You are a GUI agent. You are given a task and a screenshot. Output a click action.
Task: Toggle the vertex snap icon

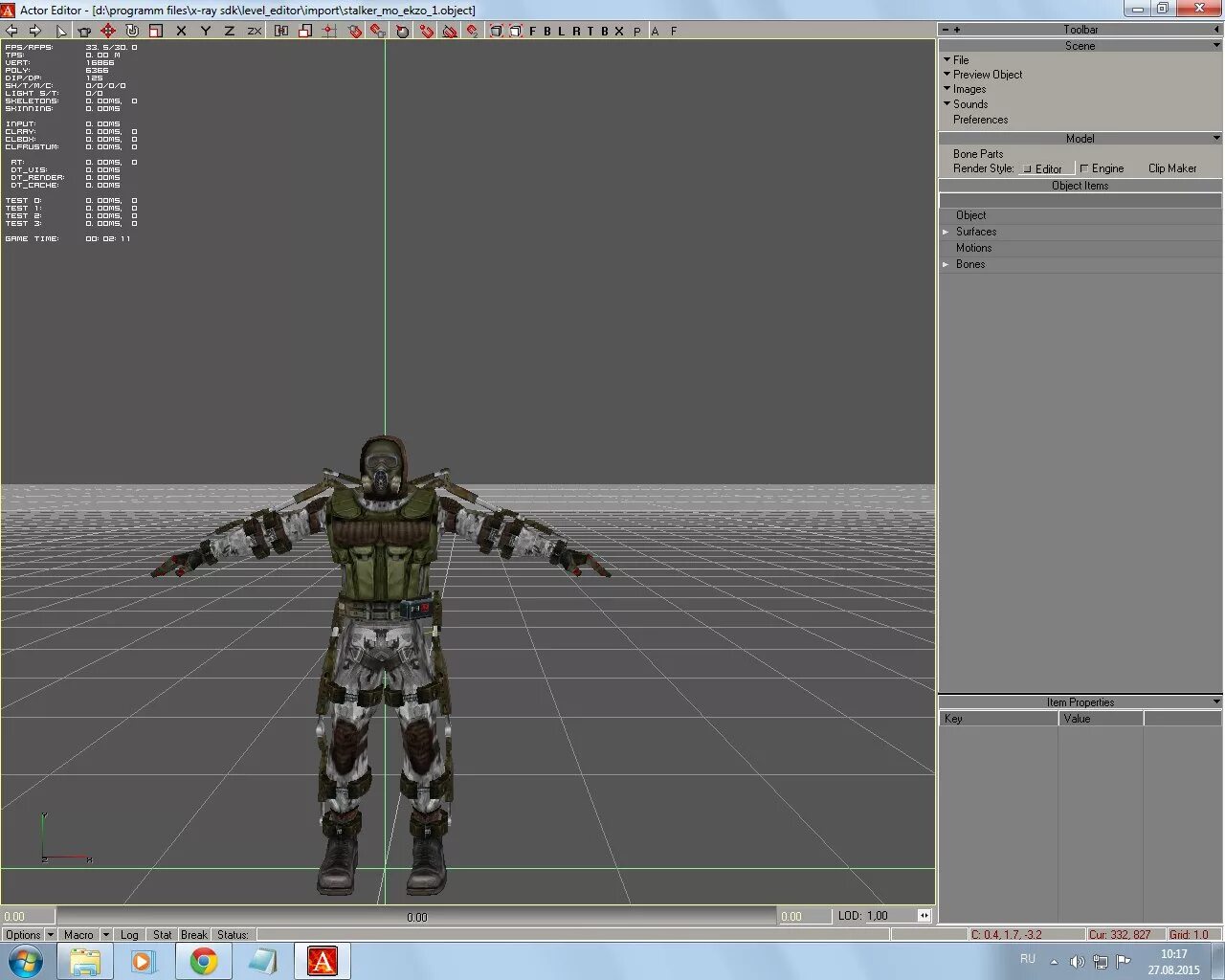(x=426, y=31)
